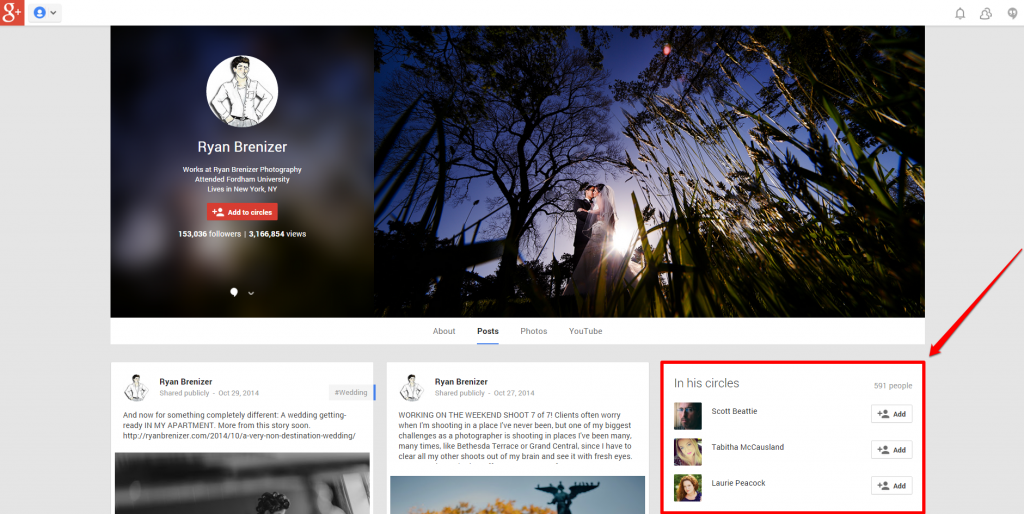
Task: Click Attended Fordham University text
Action: 242,179
